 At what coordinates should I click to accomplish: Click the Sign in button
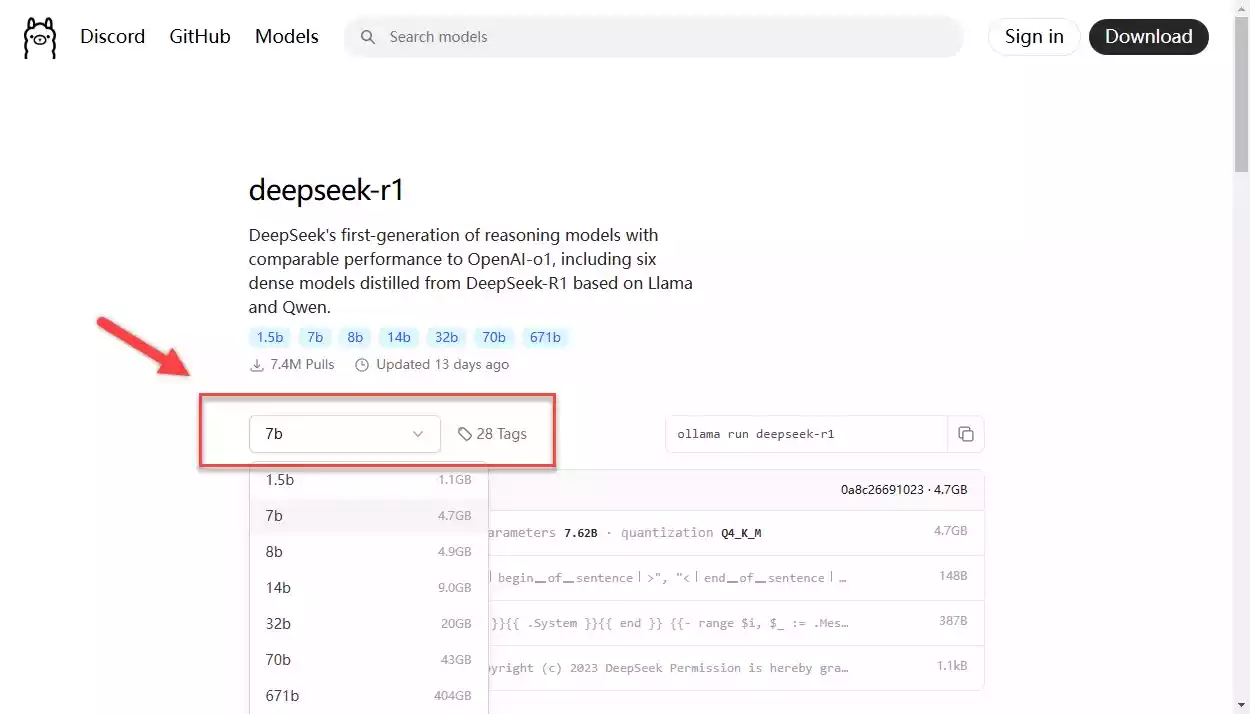point(1034,37)
